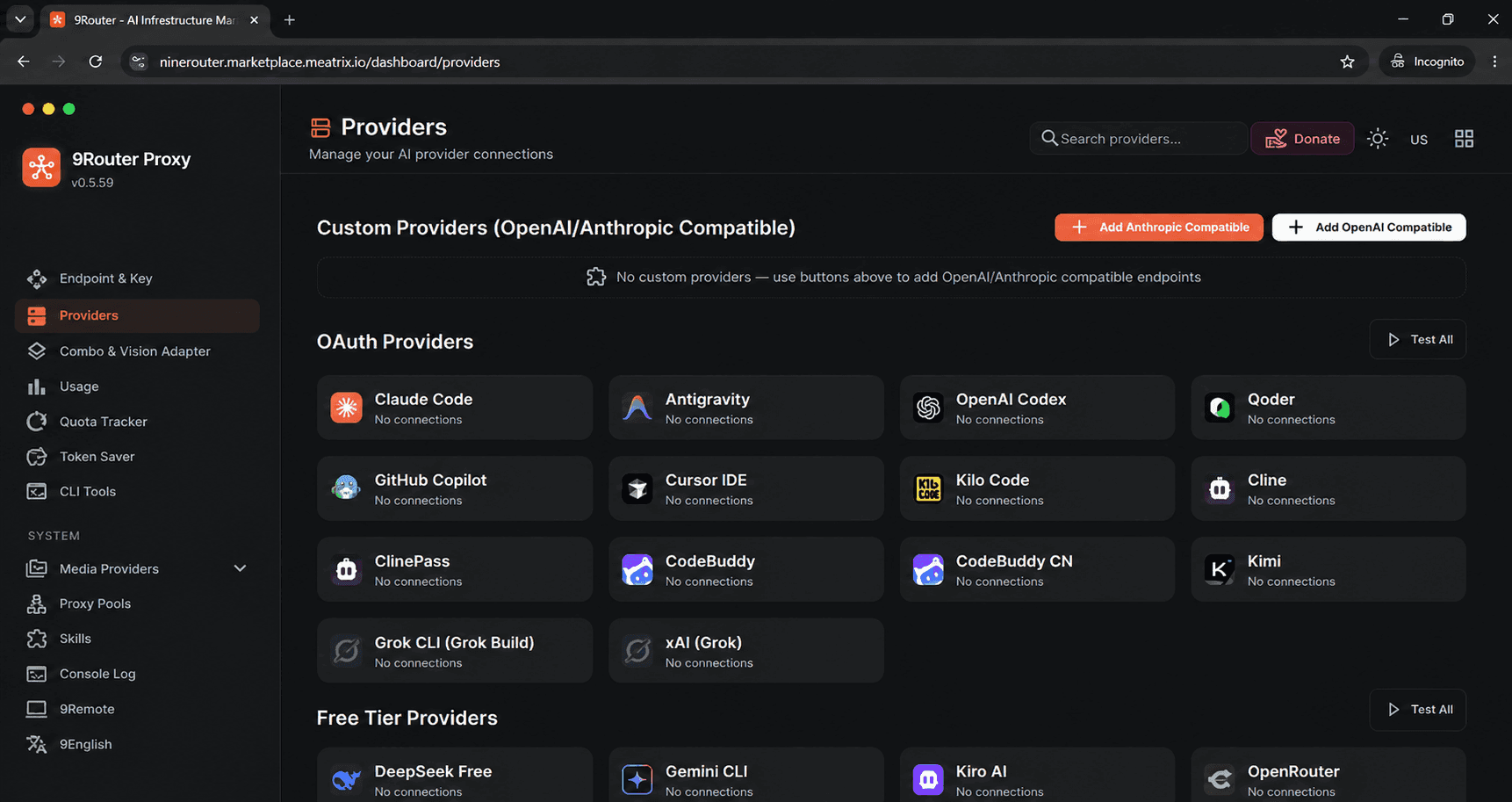The width and height of the screenshot is (1512, 802).
Task: Open the 9Remote page
Action: pyautogui.click(x=137, y=709)
